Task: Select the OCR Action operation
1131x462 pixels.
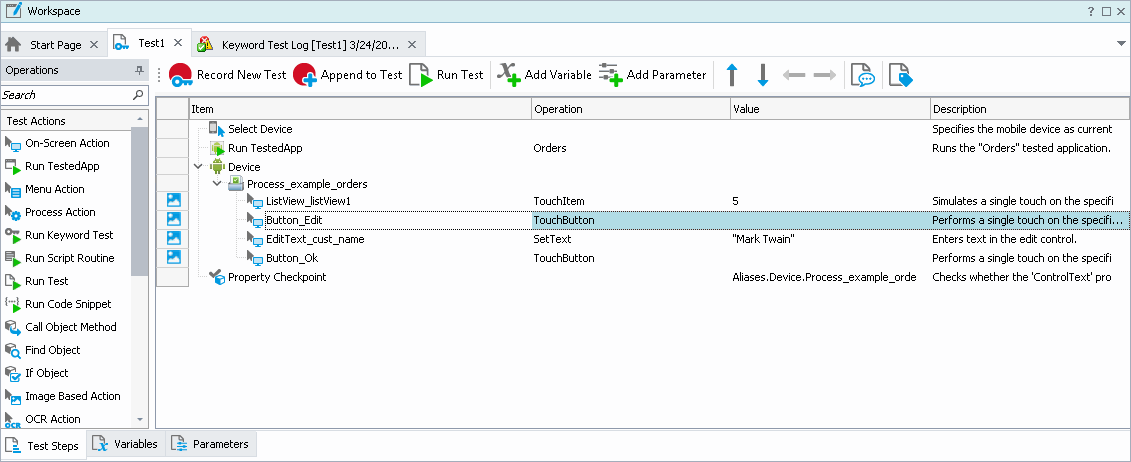Action: (x=52, y=419)
